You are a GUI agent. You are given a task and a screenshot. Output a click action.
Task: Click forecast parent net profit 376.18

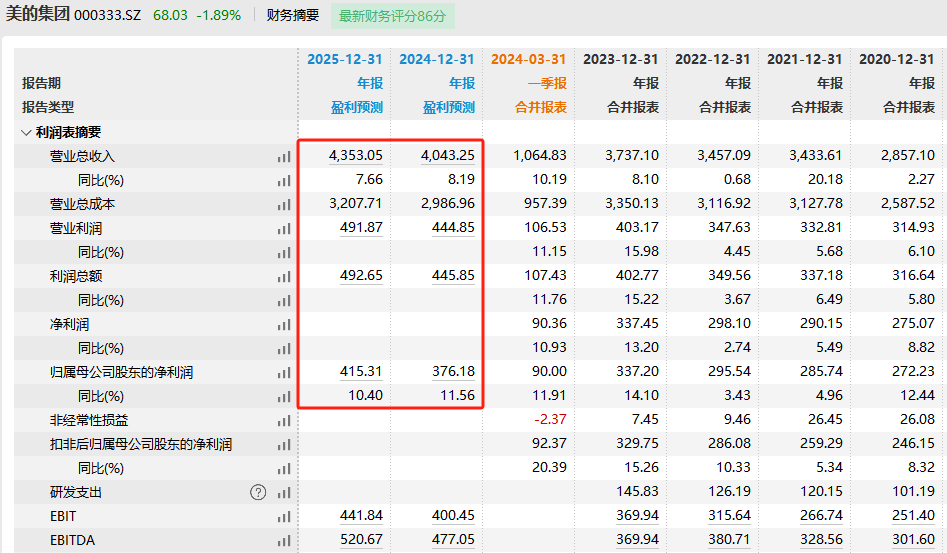[453, 371]
